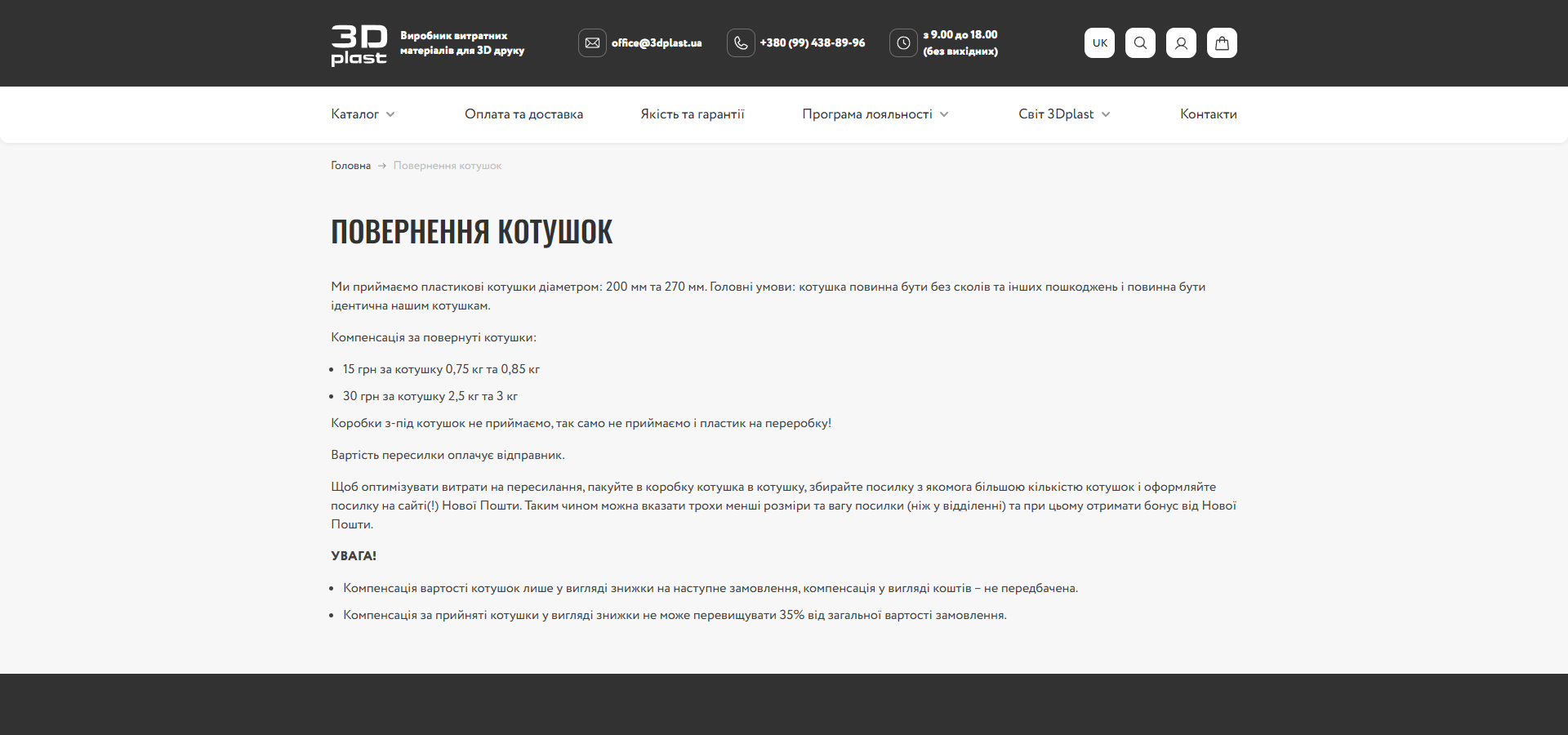Screen dimensions: 1568x735
Task: Click the Повернення котушок breadcrumb
Action: pyautogui.click(x=448, y=166)
